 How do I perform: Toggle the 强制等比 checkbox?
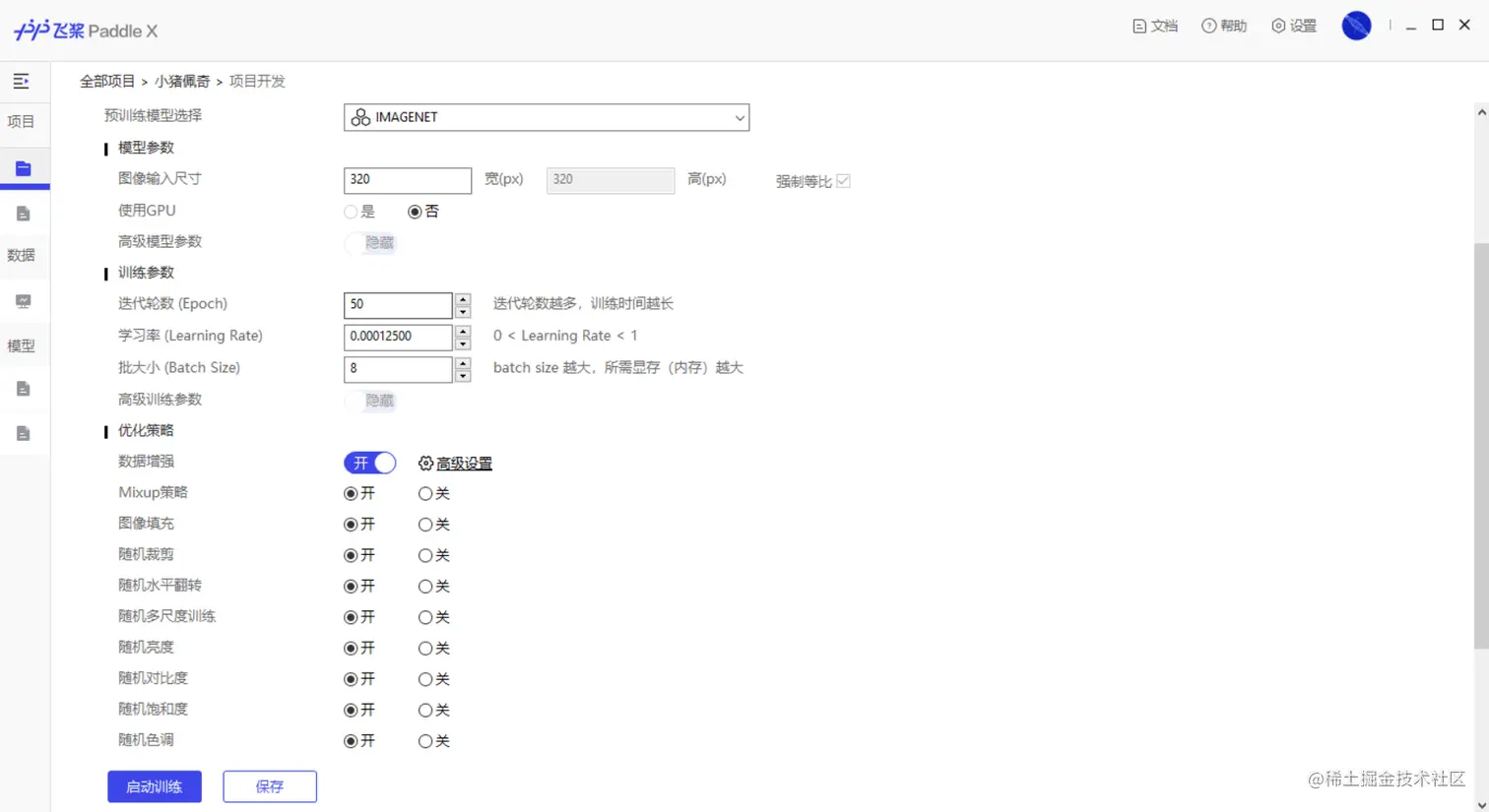(843, 181)
